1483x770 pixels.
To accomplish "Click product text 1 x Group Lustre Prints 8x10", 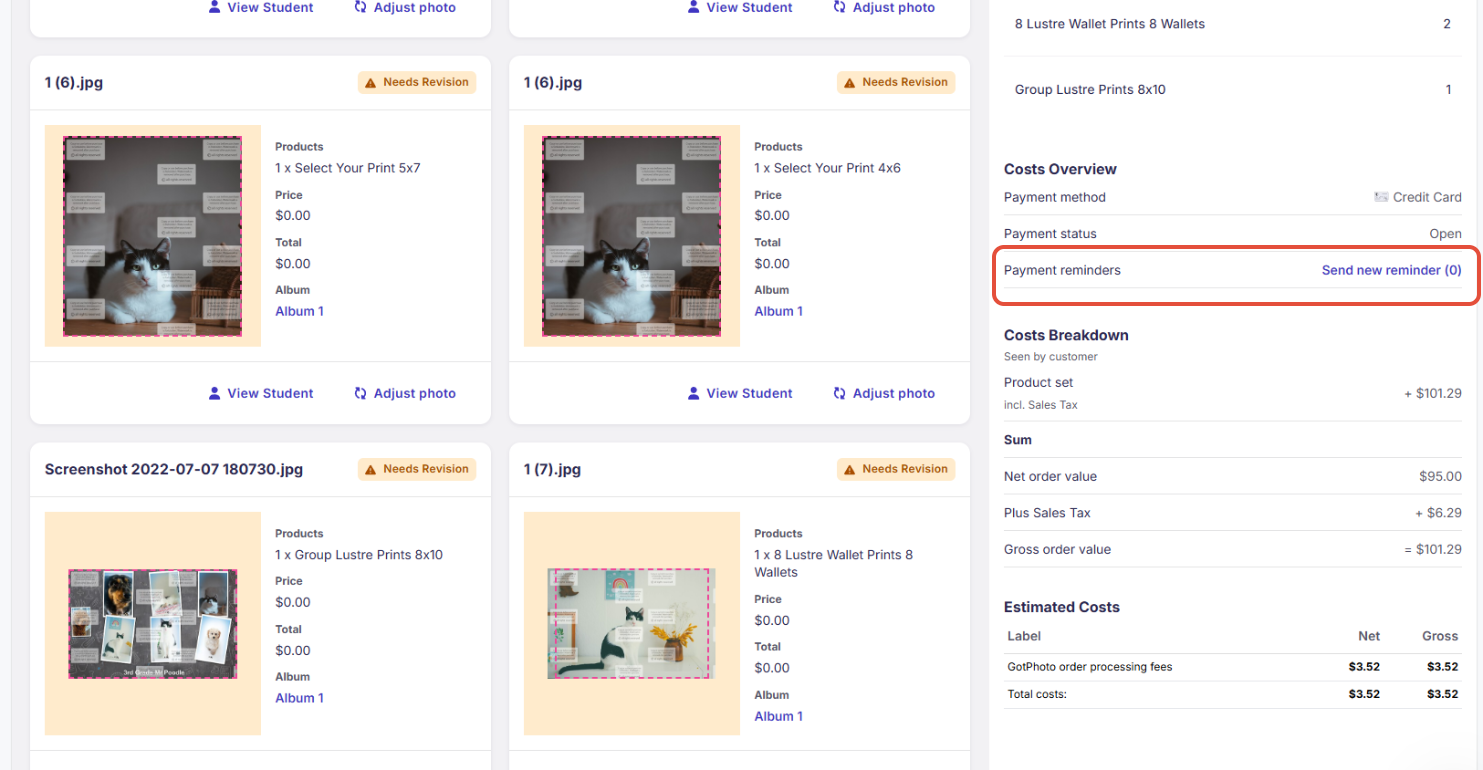I will (x=359, y=555).
